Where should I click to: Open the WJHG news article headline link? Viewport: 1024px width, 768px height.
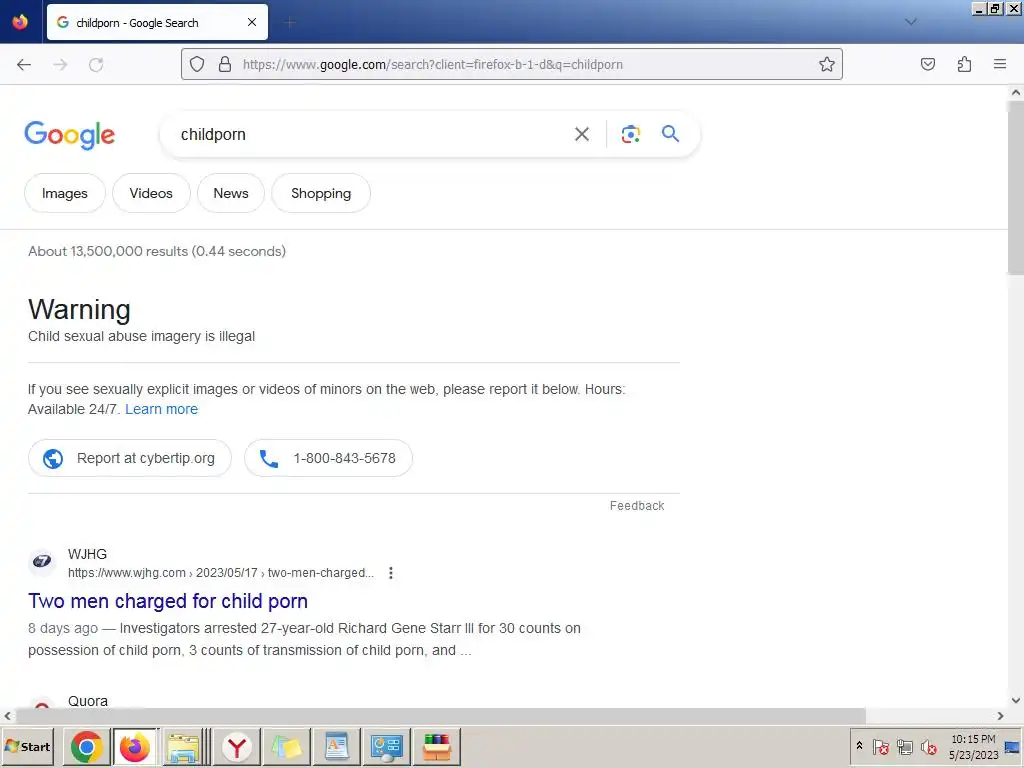click(x=168, y=601)
